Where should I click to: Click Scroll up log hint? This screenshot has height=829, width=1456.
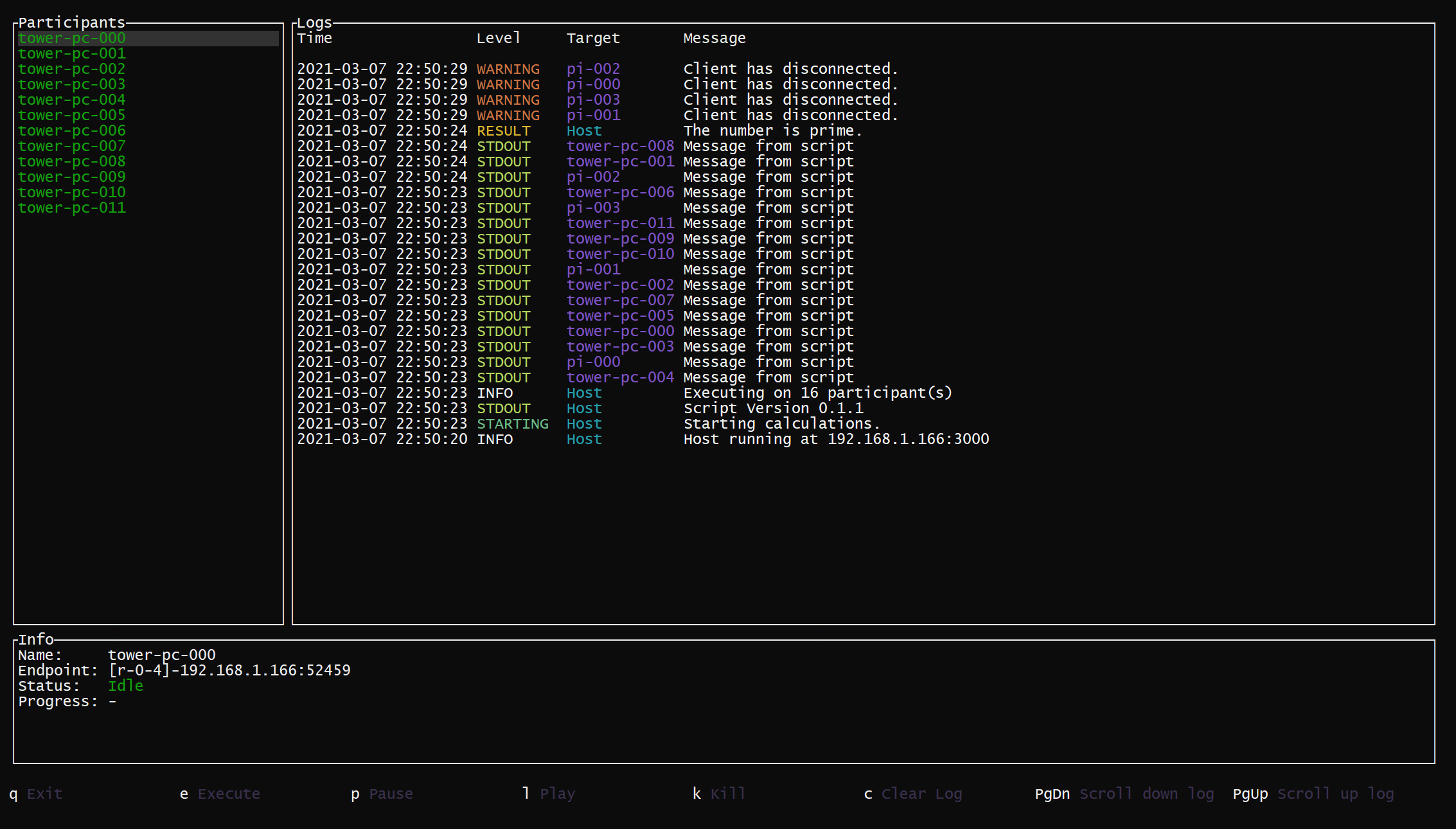pyautogui.click(x=1335, y=794)
